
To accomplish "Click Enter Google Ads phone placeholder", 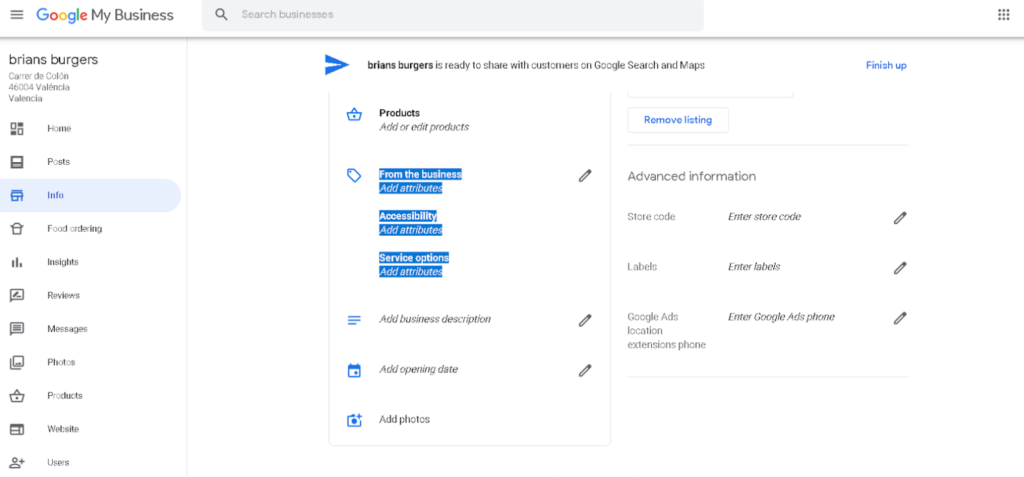I will coord(781,317).
